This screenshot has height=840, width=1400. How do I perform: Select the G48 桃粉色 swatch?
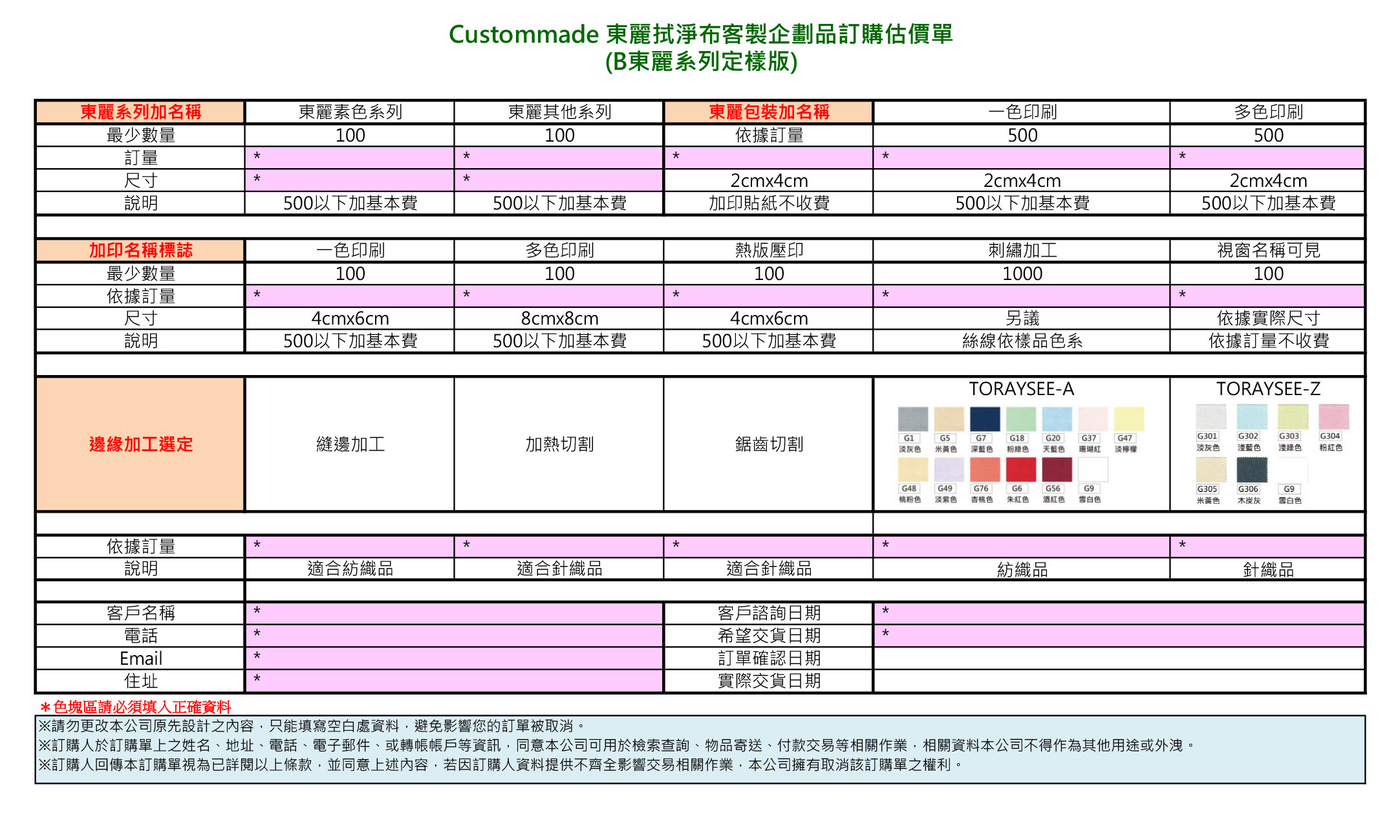click(x=912, y=469)
